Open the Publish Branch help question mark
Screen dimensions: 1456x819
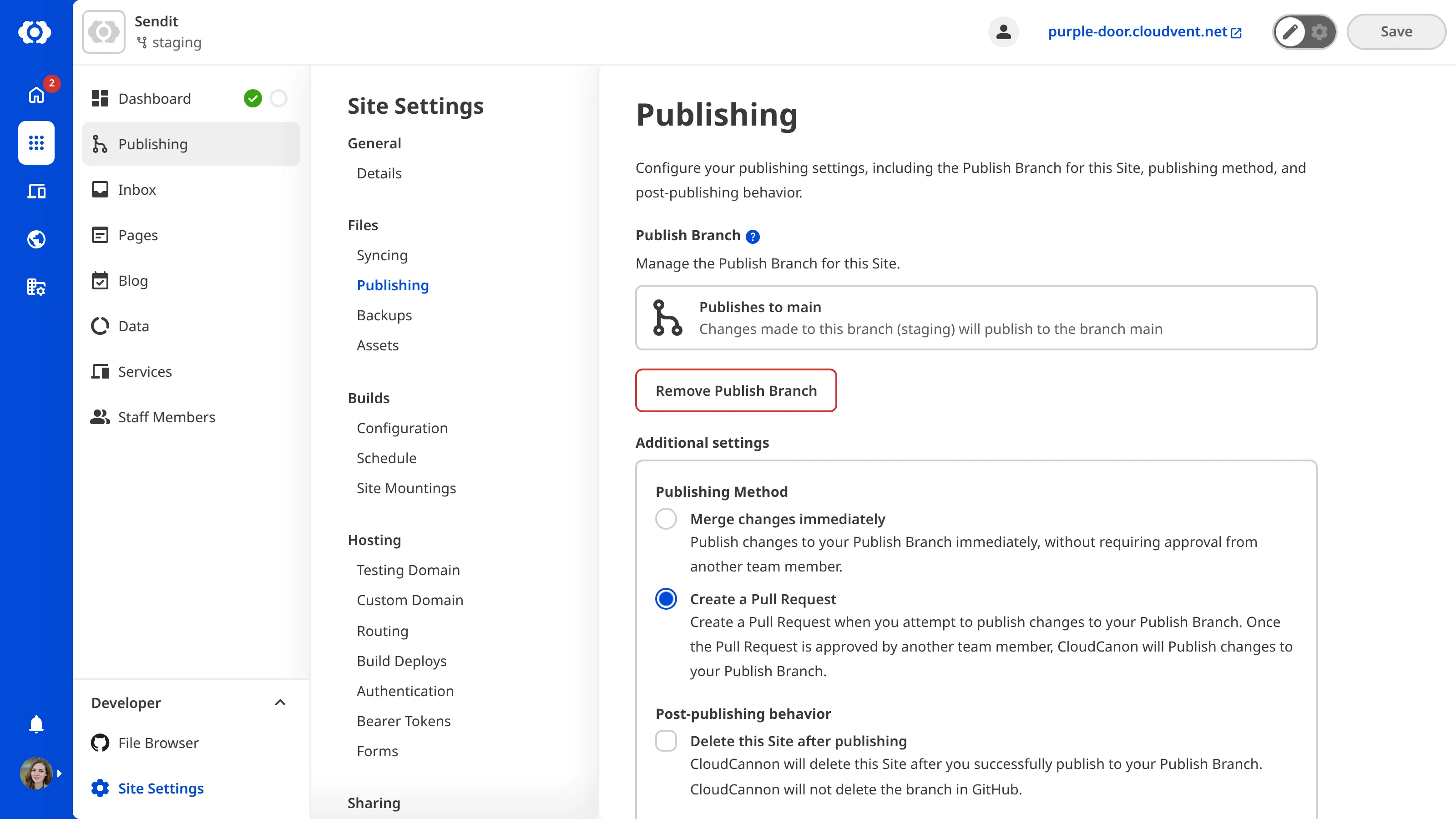[752, 237]
